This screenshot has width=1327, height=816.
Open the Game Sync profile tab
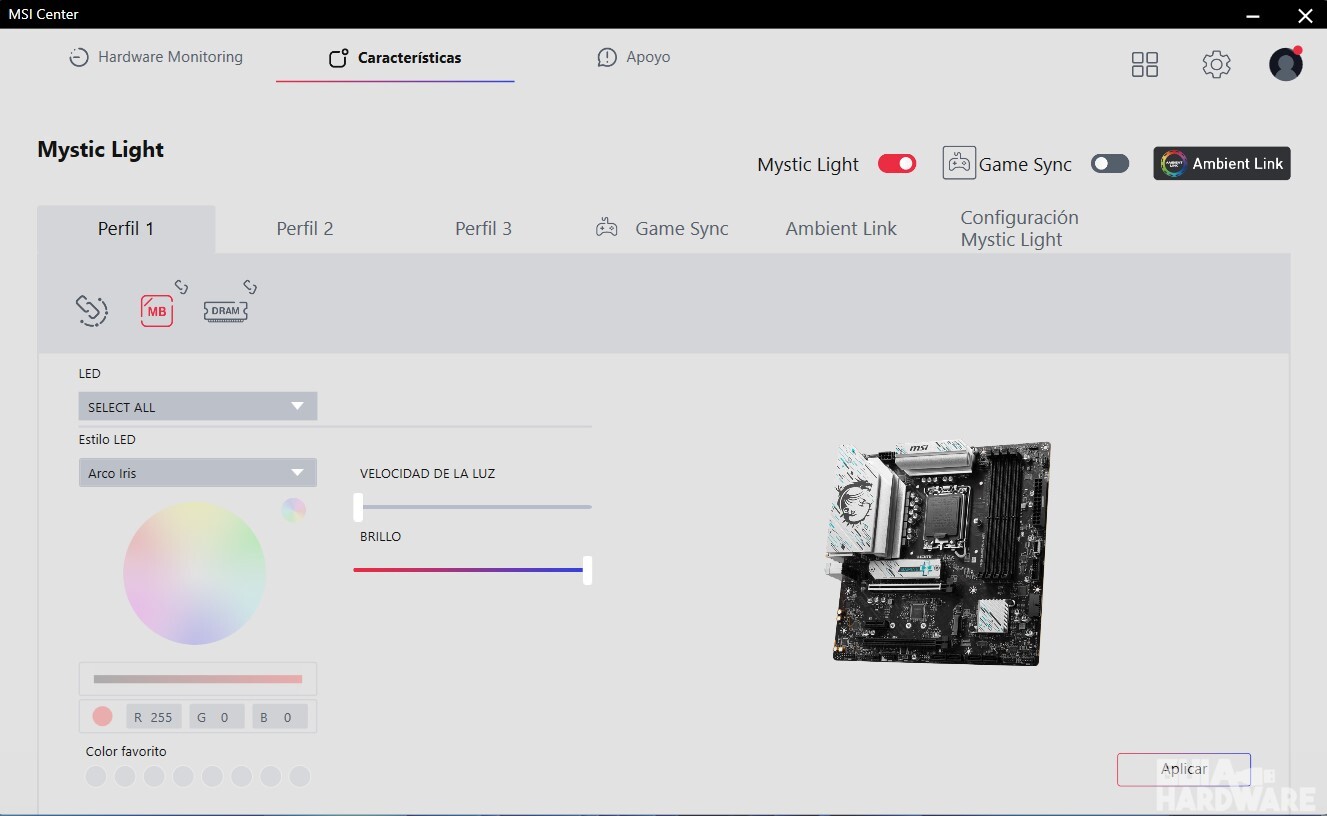pyautogui.click(x=662, y=229)
